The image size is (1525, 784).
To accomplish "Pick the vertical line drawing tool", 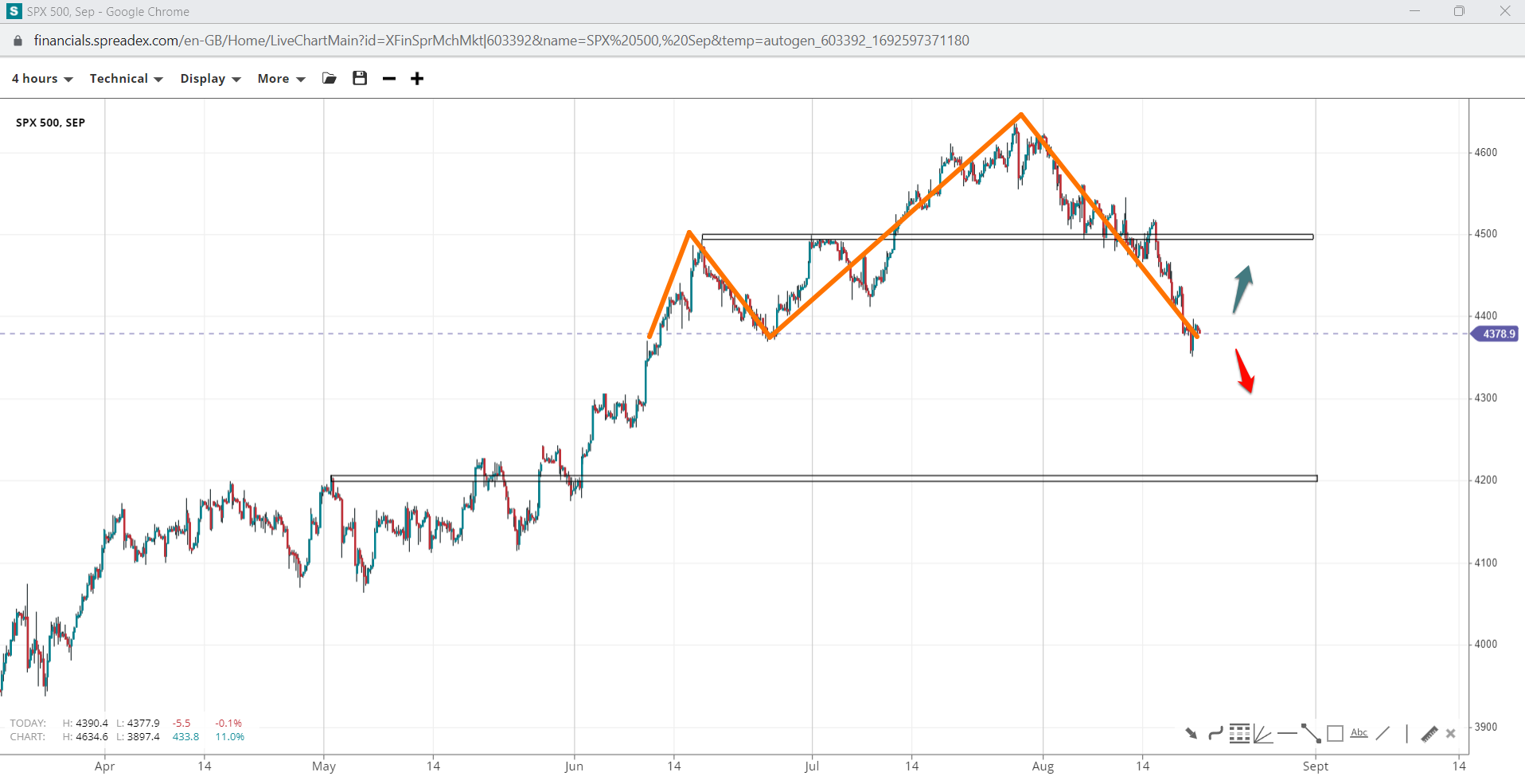I will coord(1406,733).
